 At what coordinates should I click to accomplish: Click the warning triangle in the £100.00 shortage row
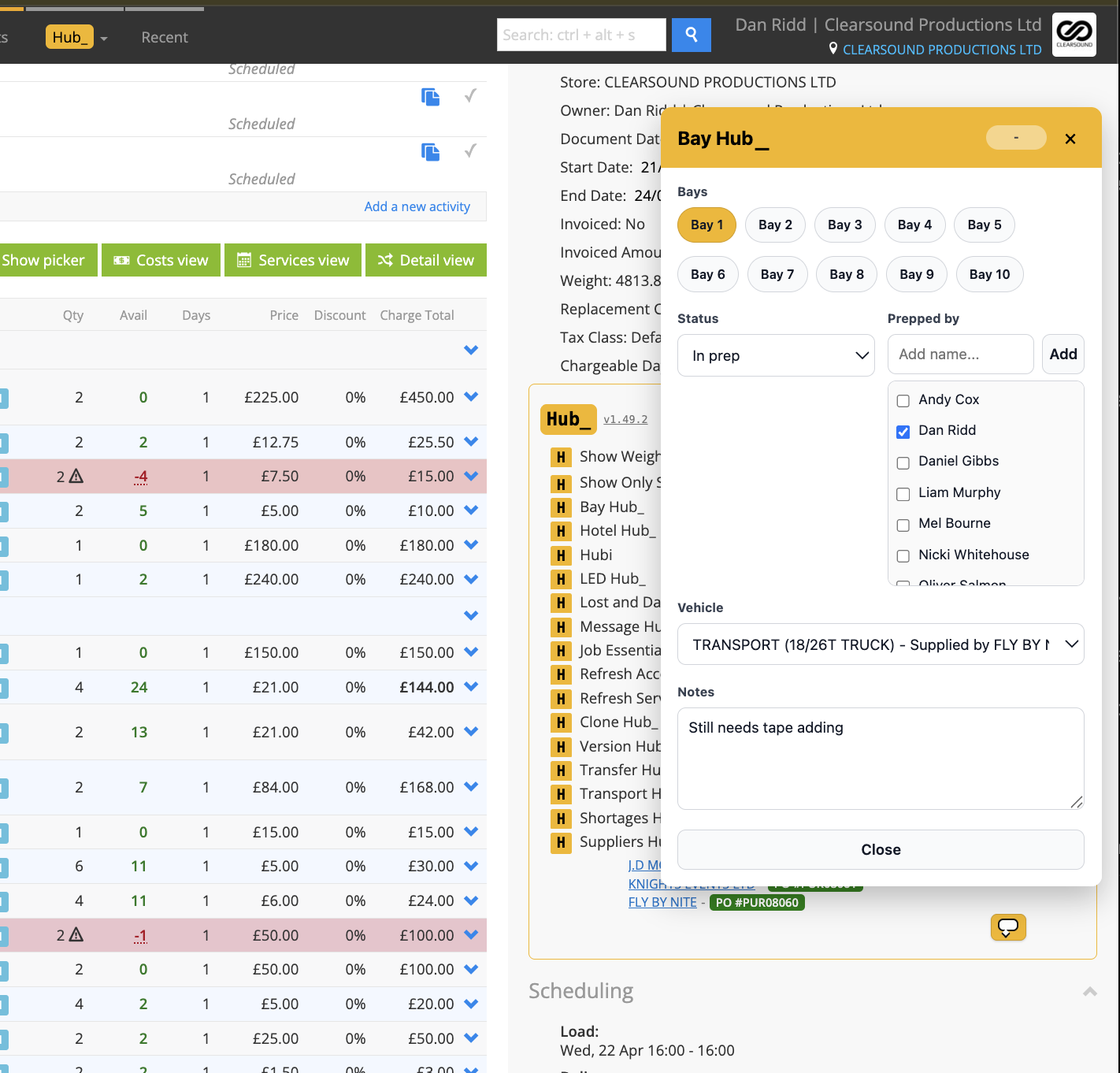76,935
